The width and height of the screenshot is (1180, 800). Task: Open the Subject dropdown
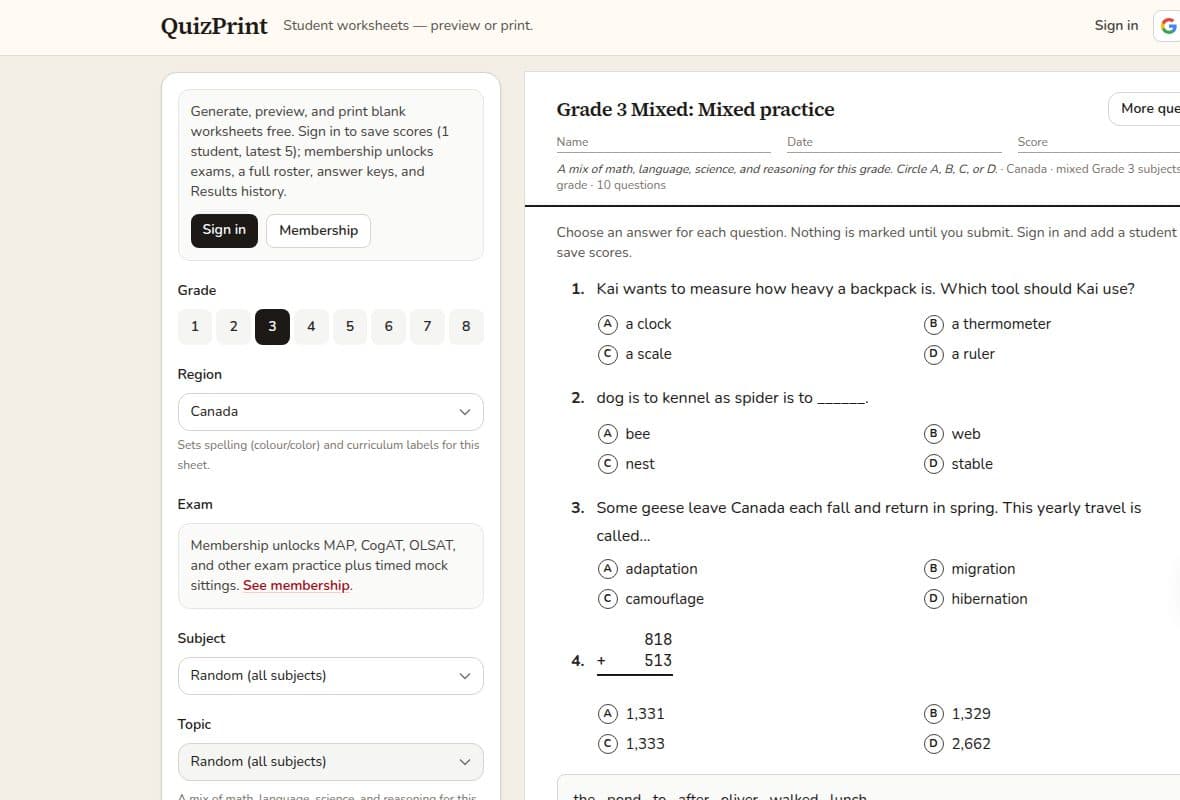pos(330,676)
